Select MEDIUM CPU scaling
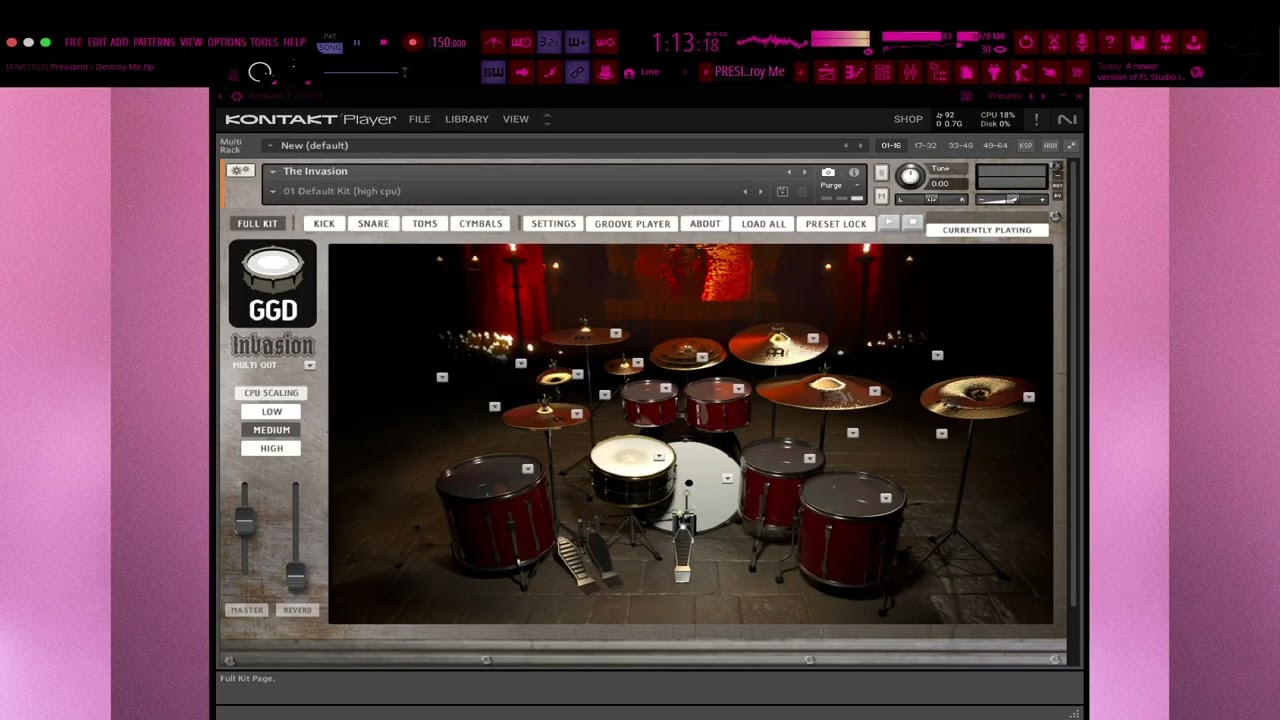Viewport: 1280px width, 720px height. click(272, 430)
